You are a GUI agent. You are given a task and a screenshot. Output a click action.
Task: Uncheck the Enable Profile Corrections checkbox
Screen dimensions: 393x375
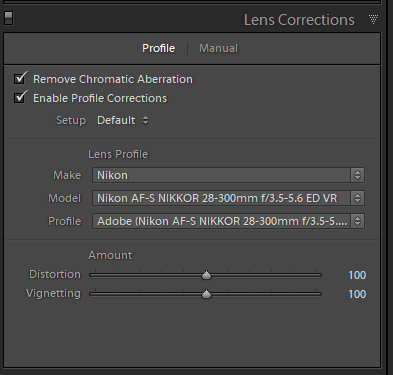pyautogui.click(x=20, y=97)
